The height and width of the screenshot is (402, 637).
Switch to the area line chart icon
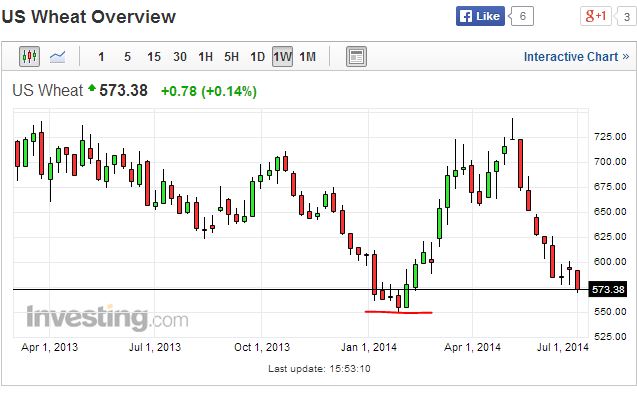(57, 57)
